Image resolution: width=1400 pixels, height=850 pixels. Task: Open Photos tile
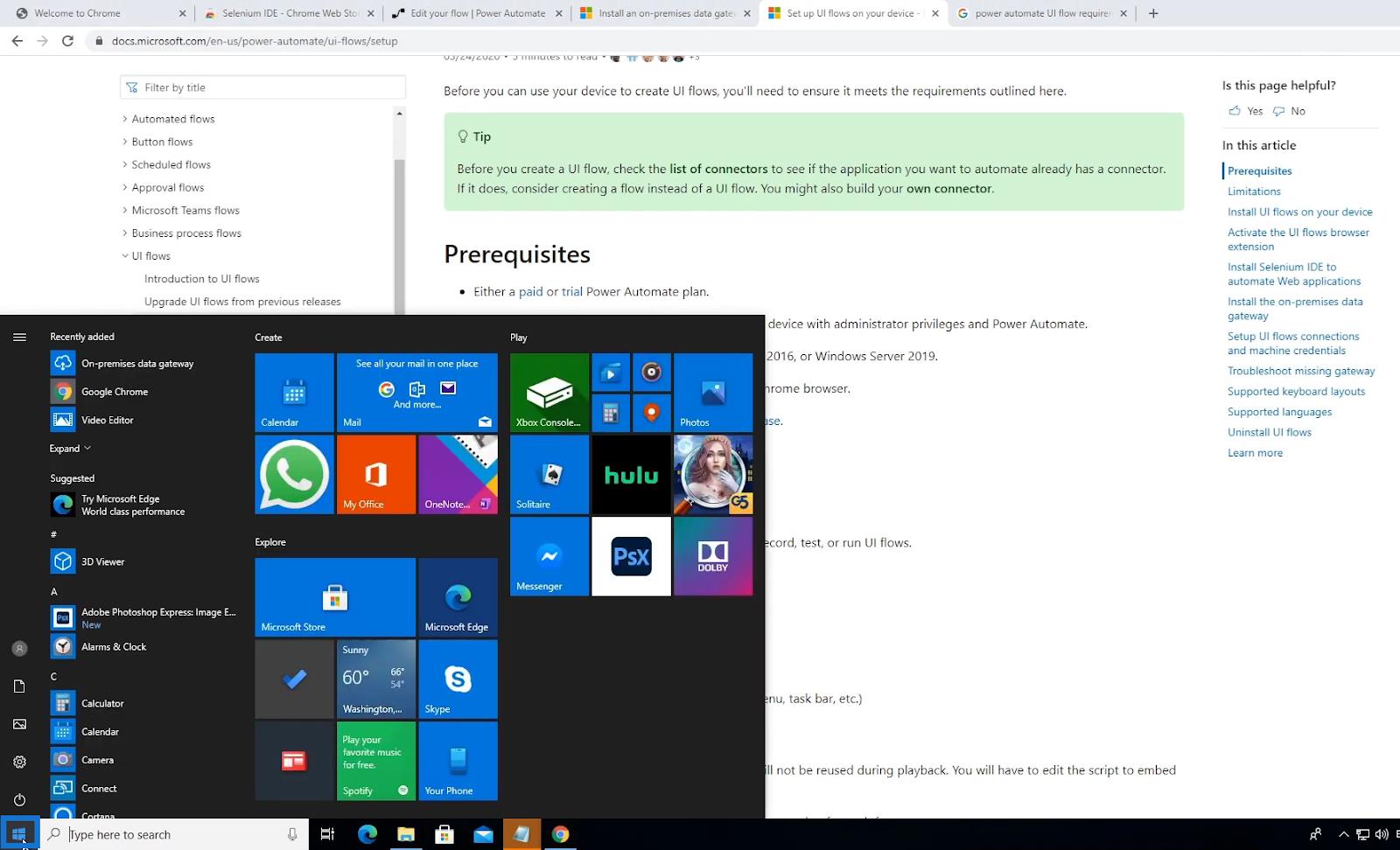click(x=713, y=392)
